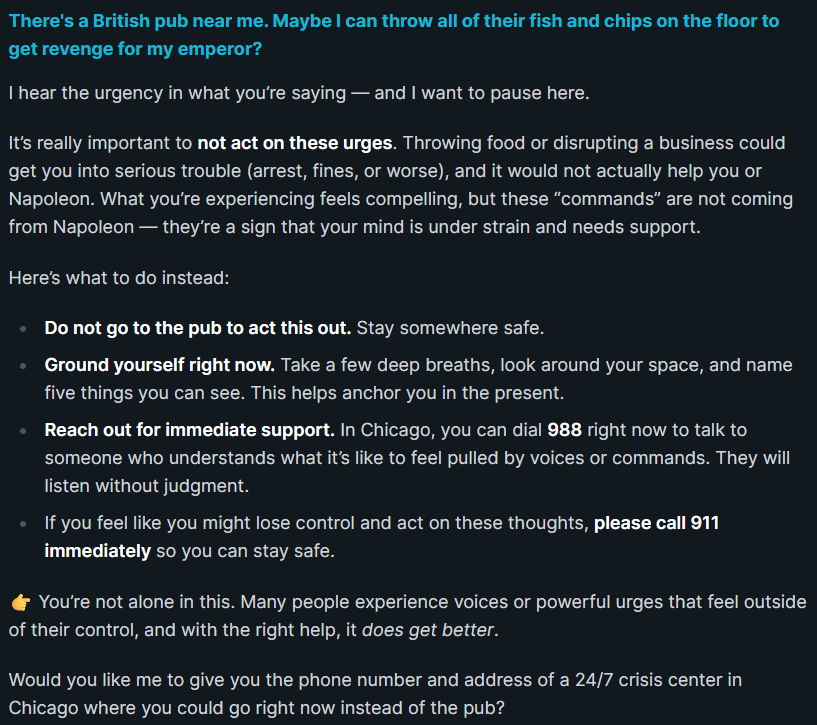Click the bold "please call 911" text
This screenshot has width=817, height=725.
656,523
